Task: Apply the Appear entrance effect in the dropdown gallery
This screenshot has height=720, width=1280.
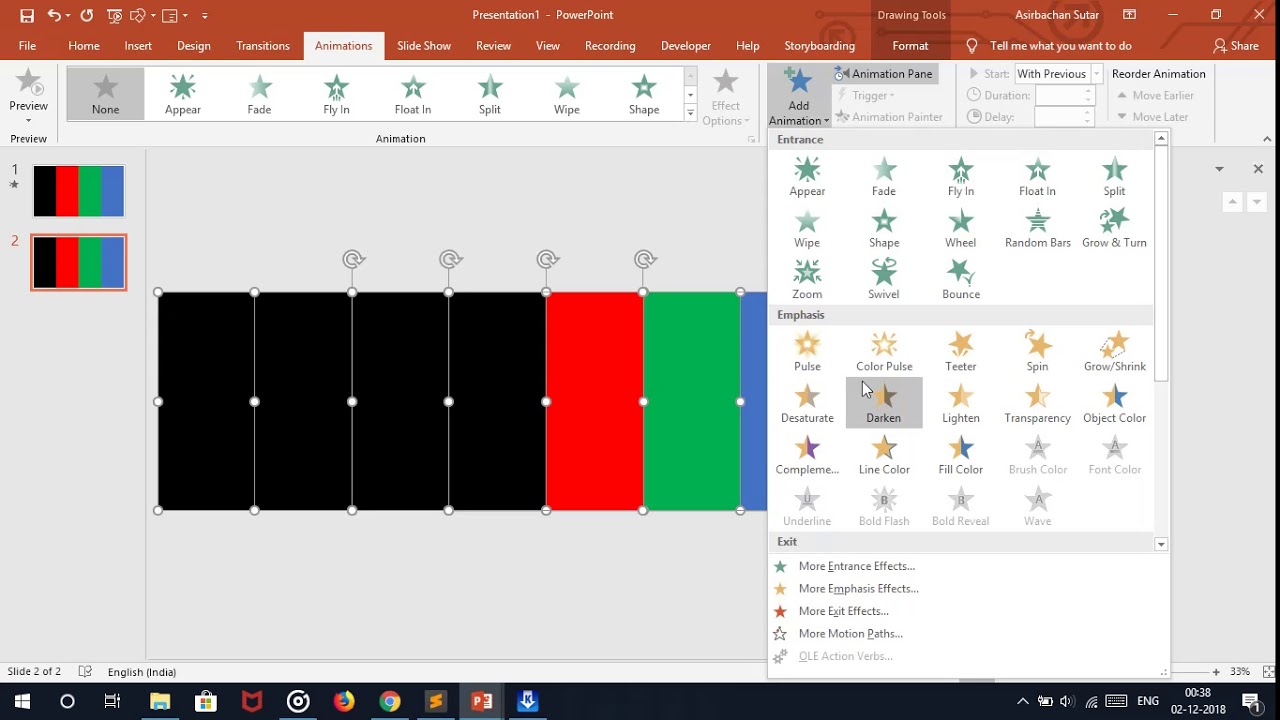Action: click(807, 177)
